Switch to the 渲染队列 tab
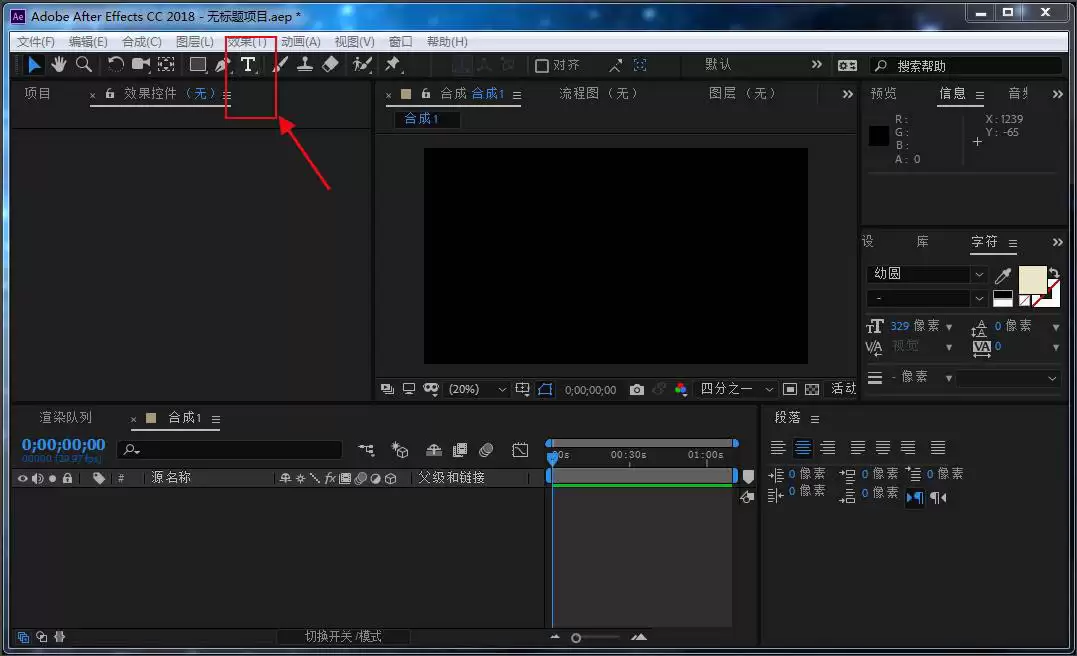Viewport: 1077px width, 656px height. point(65,418)
